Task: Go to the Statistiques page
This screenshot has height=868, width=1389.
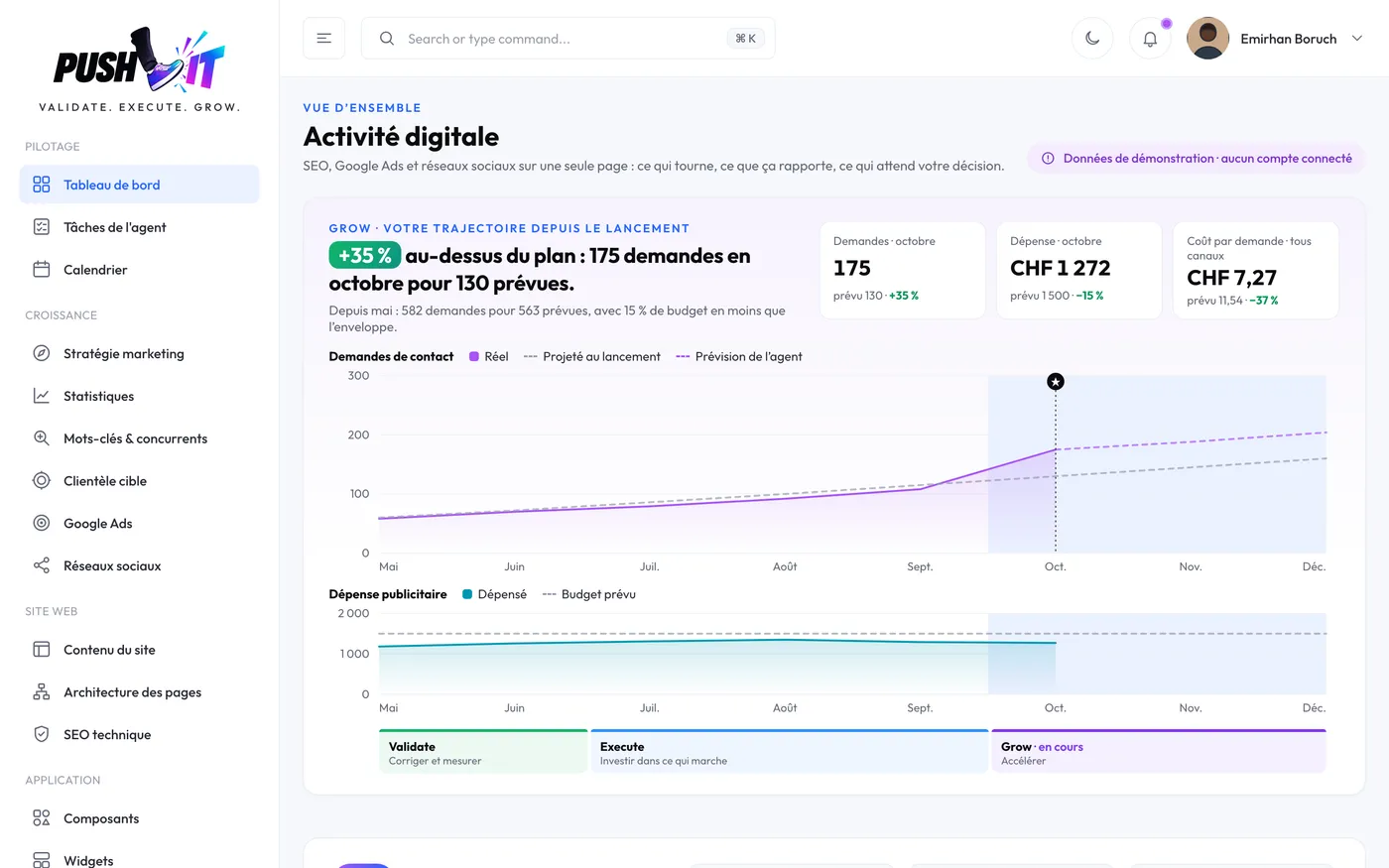Action: tap(139, 396)
